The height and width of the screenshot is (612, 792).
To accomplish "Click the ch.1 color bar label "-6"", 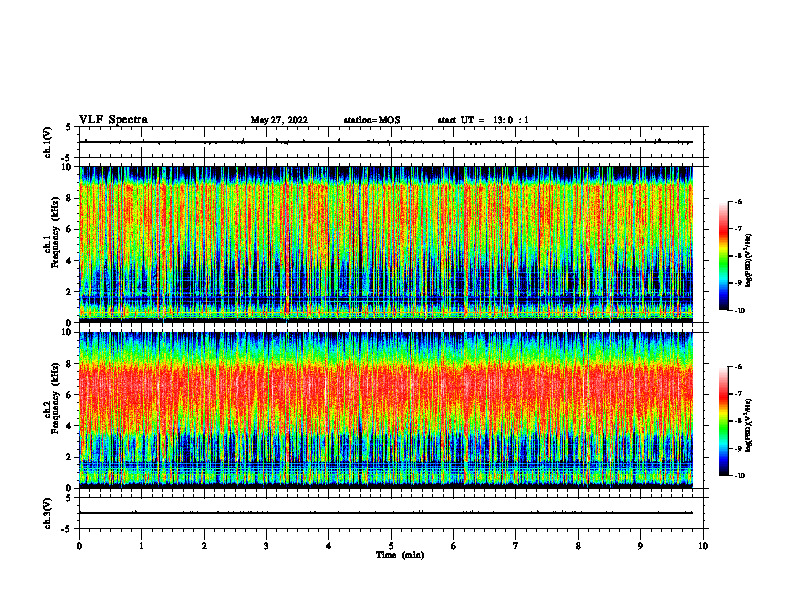I will 739,201.
